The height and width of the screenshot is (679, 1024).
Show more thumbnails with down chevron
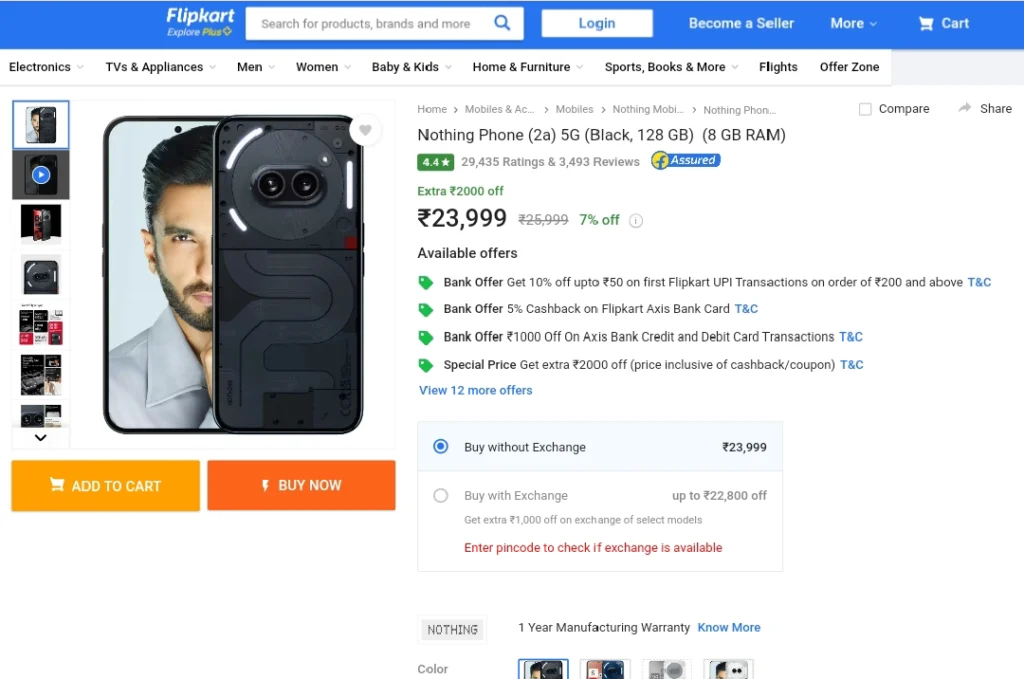[40, 437]
